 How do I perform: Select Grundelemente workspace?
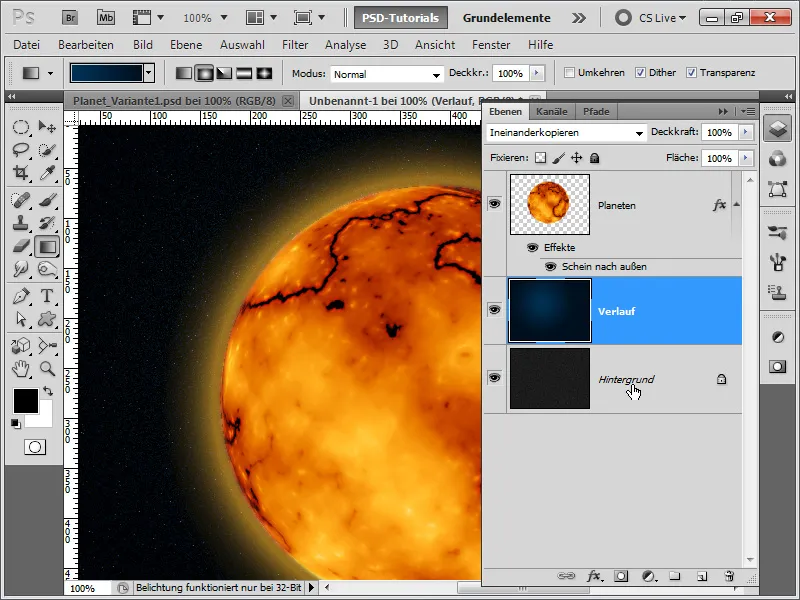(506, 18)
